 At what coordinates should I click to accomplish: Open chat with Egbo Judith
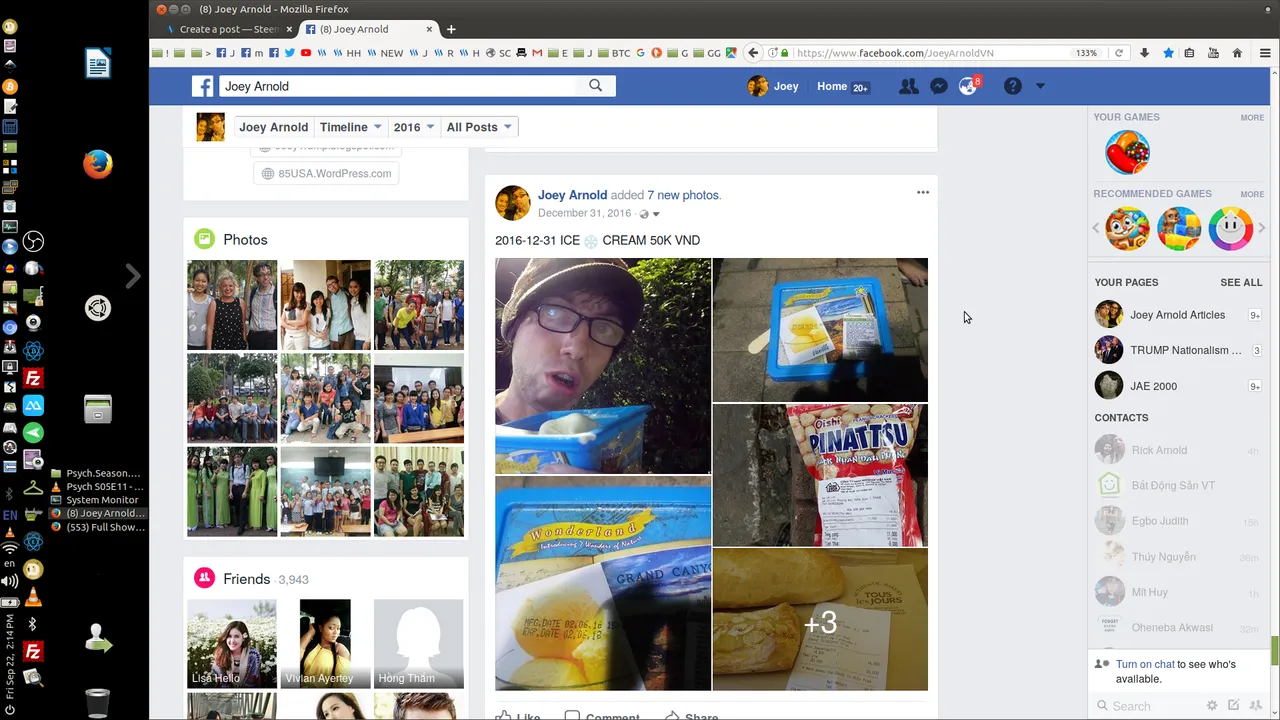point(1178,521)
